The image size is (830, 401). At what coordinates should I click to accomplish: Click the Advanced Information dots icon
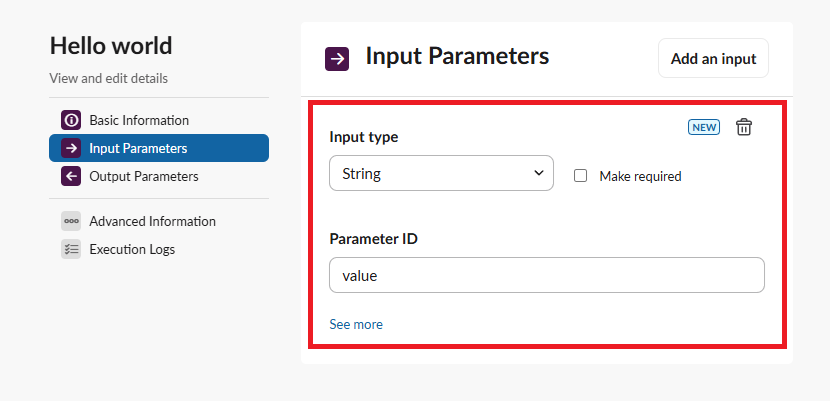pos(71,221)
